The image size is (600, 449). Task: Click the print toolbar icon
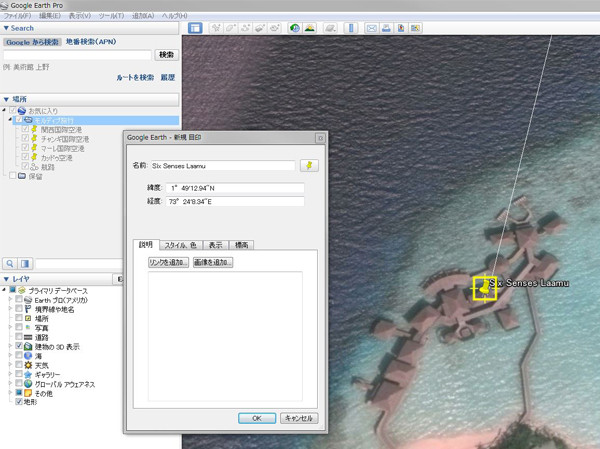point(386,28)
